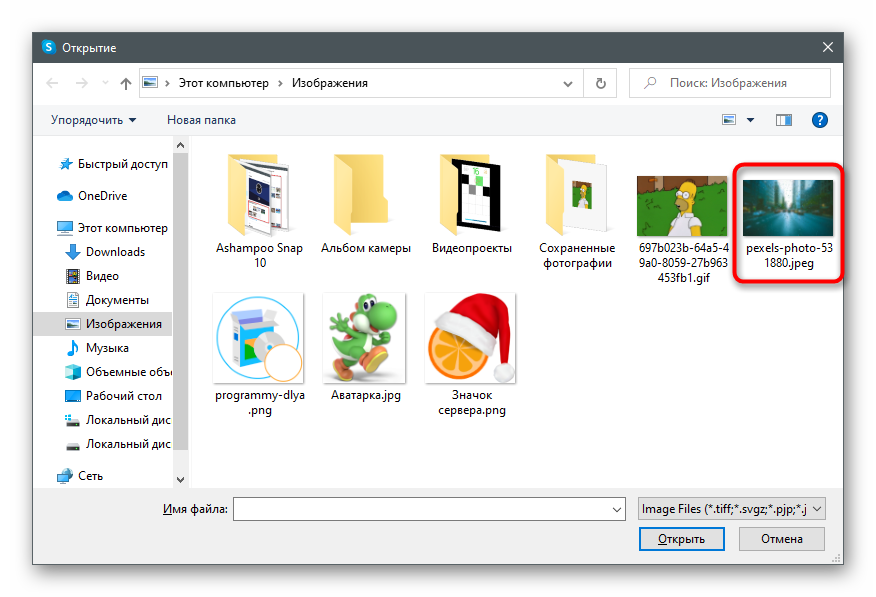876x597 pixels.
Task: Click the change view icon
Action: point(729,120)
